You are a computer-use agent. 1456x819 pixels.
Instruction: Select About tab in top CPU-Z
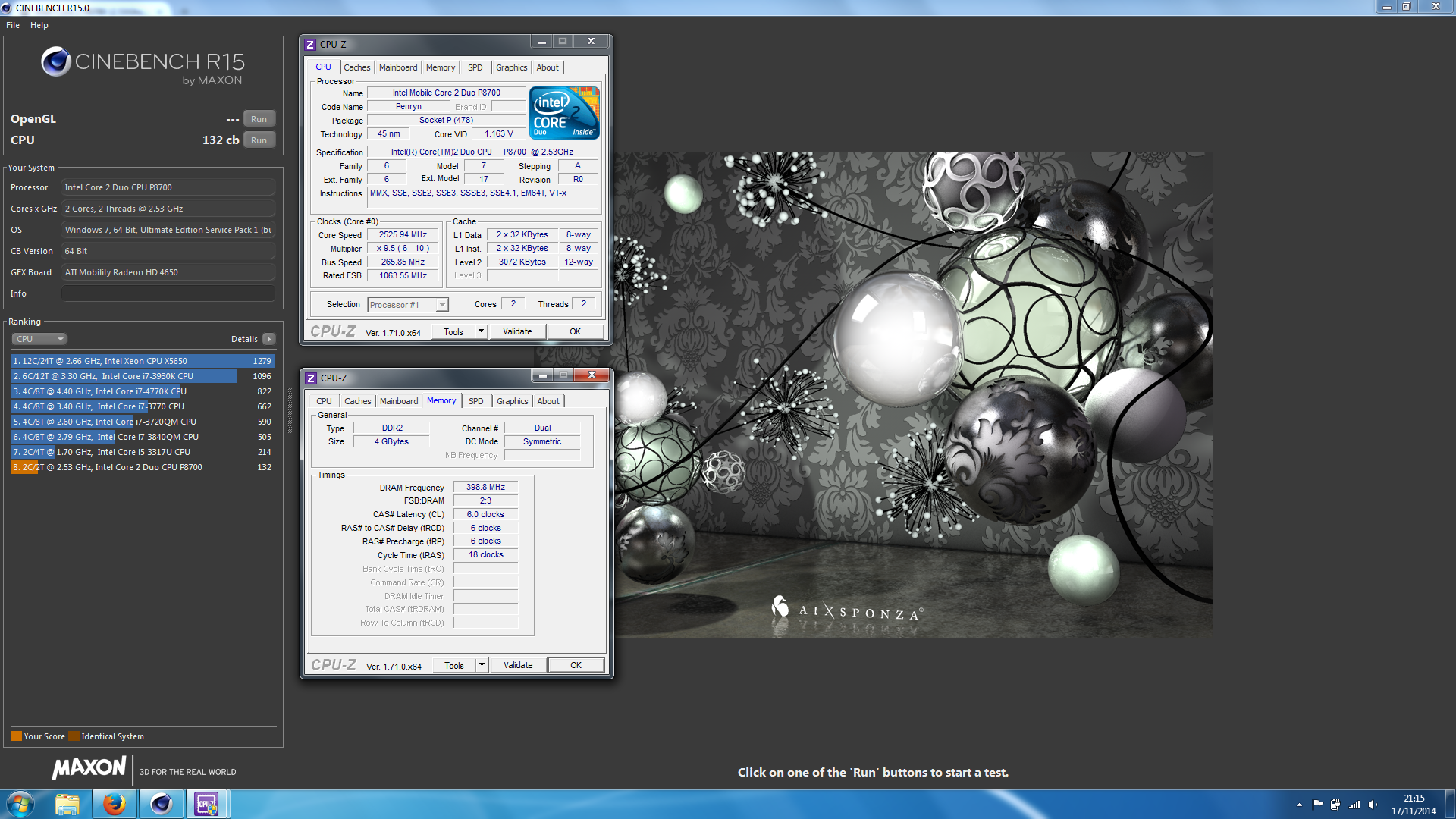pos(548,67)
